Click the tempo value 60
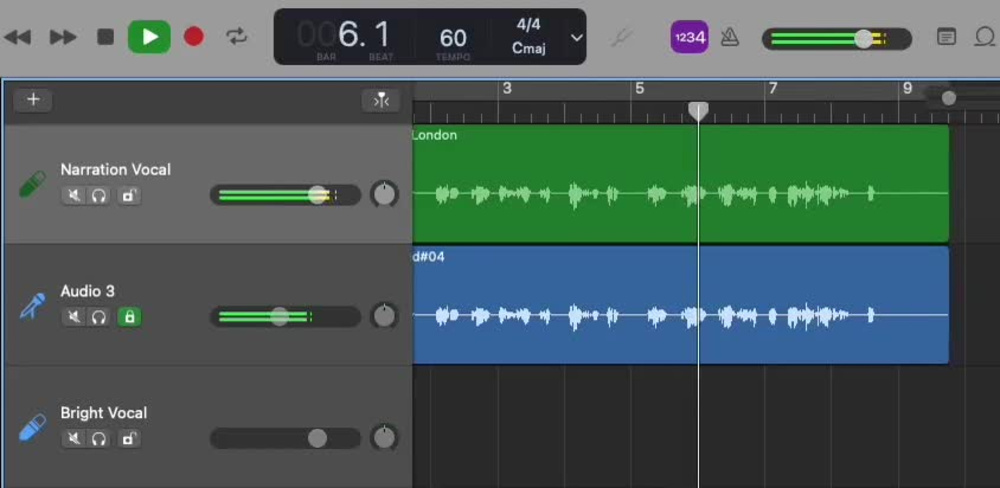Viewport: 1000px width, 488px height. click(x=453, y=38)
